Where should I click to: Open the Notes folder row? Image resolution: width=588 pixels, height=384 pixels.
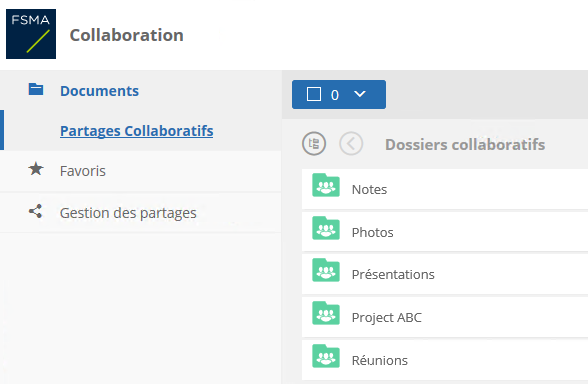tap(445, 189)
